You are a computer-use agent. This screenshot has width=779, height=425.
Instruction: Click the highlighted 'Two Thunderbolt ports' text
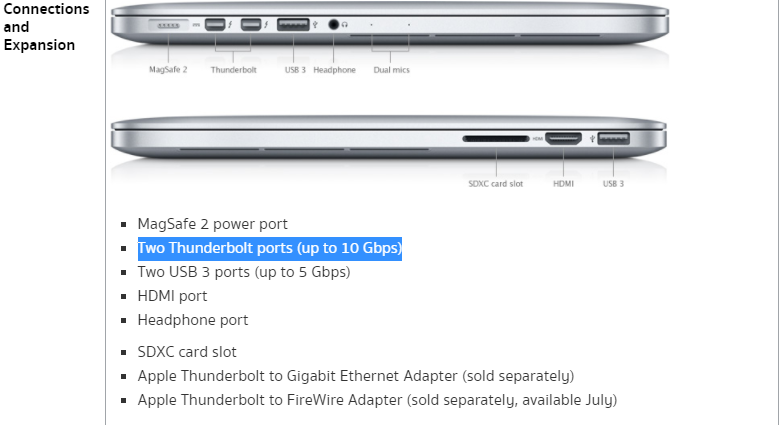tap(270, 248)
